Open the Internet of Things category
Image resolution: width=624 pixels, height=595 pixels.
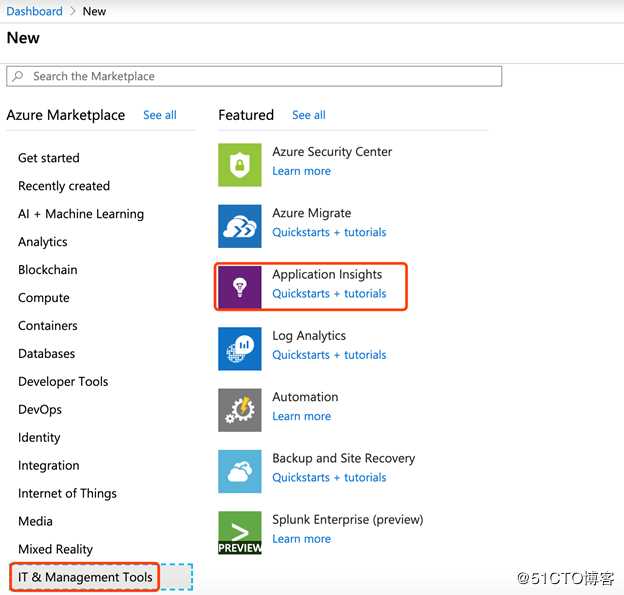[67, 493]
